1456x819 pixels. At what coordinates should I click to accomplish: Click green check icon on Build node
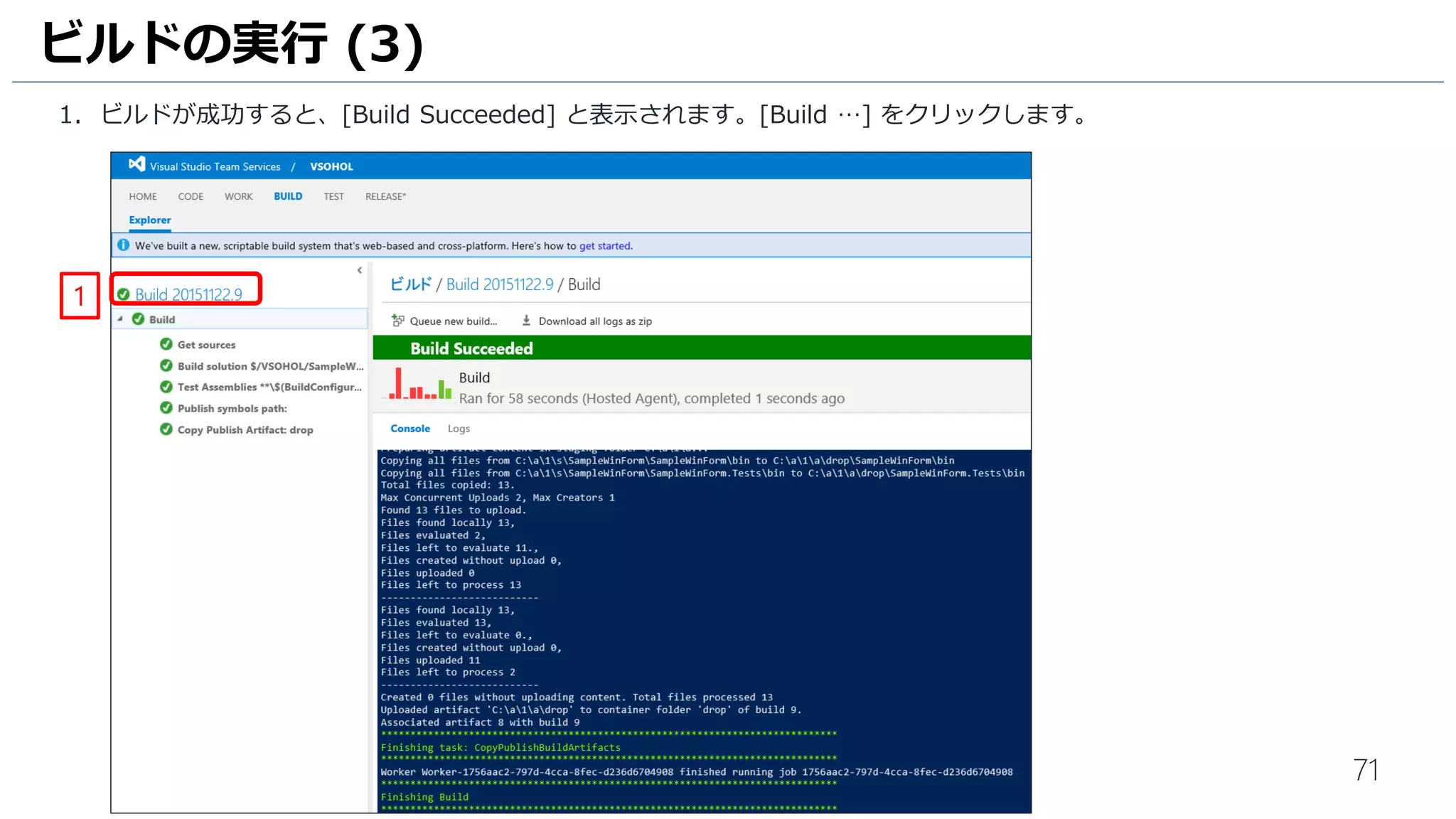tap(139, 319)
